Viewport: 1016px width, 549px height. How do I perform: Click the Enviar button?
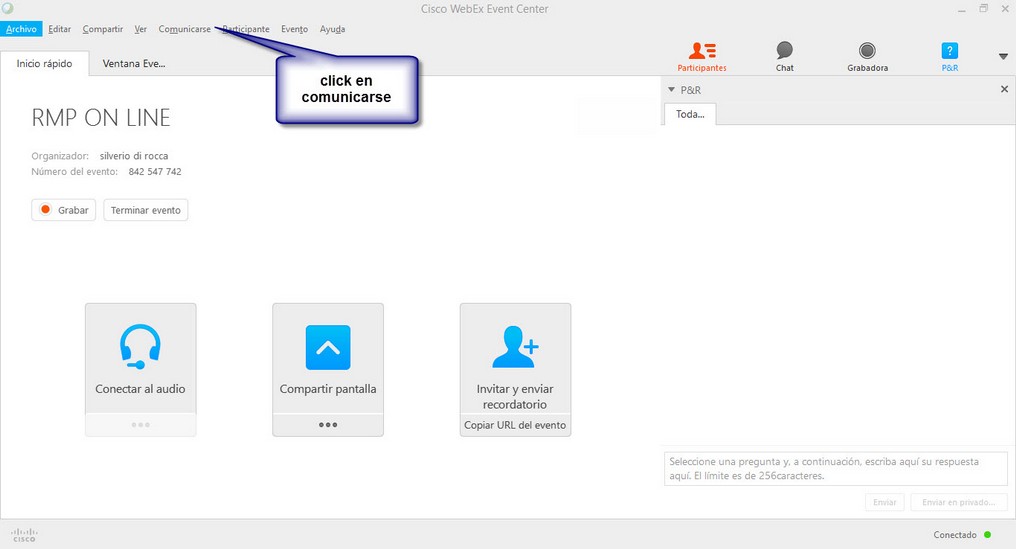(x=884, y=502)
